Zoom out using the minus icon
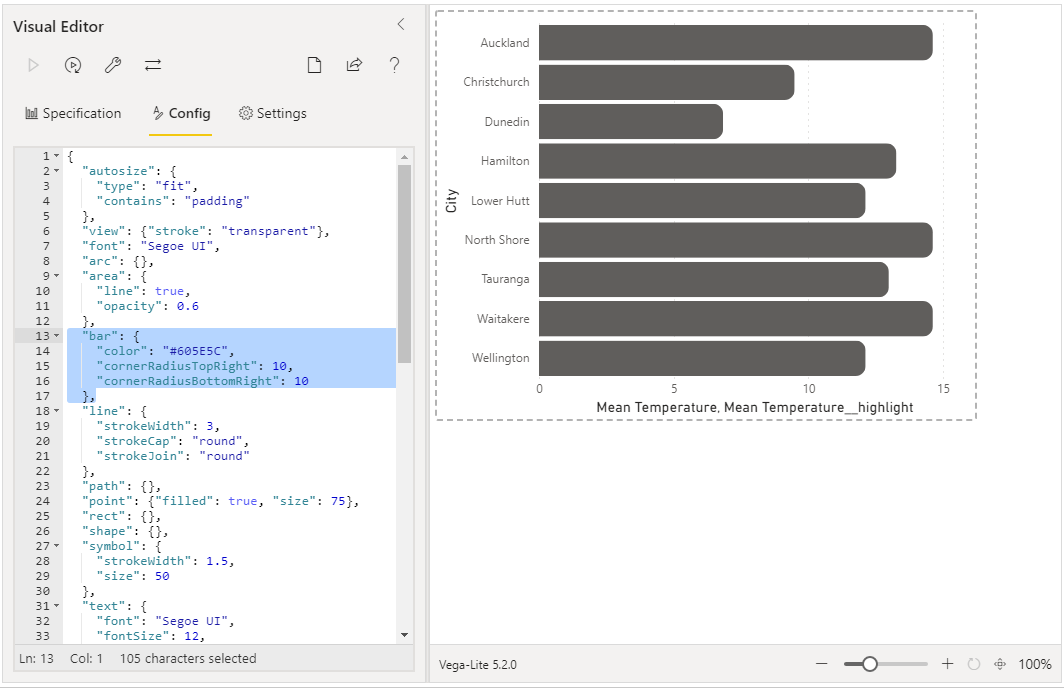 pos(822,664)
